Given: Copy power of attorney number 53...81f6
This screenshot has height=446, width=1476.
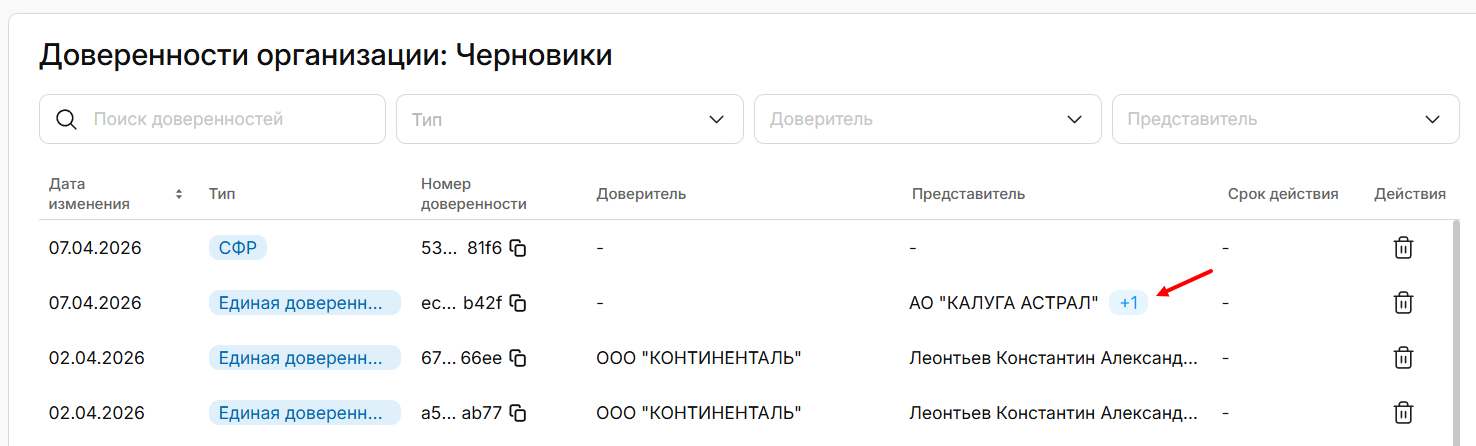Looking at the screenshot, I should pyautogui.click(x=518, y=248).
